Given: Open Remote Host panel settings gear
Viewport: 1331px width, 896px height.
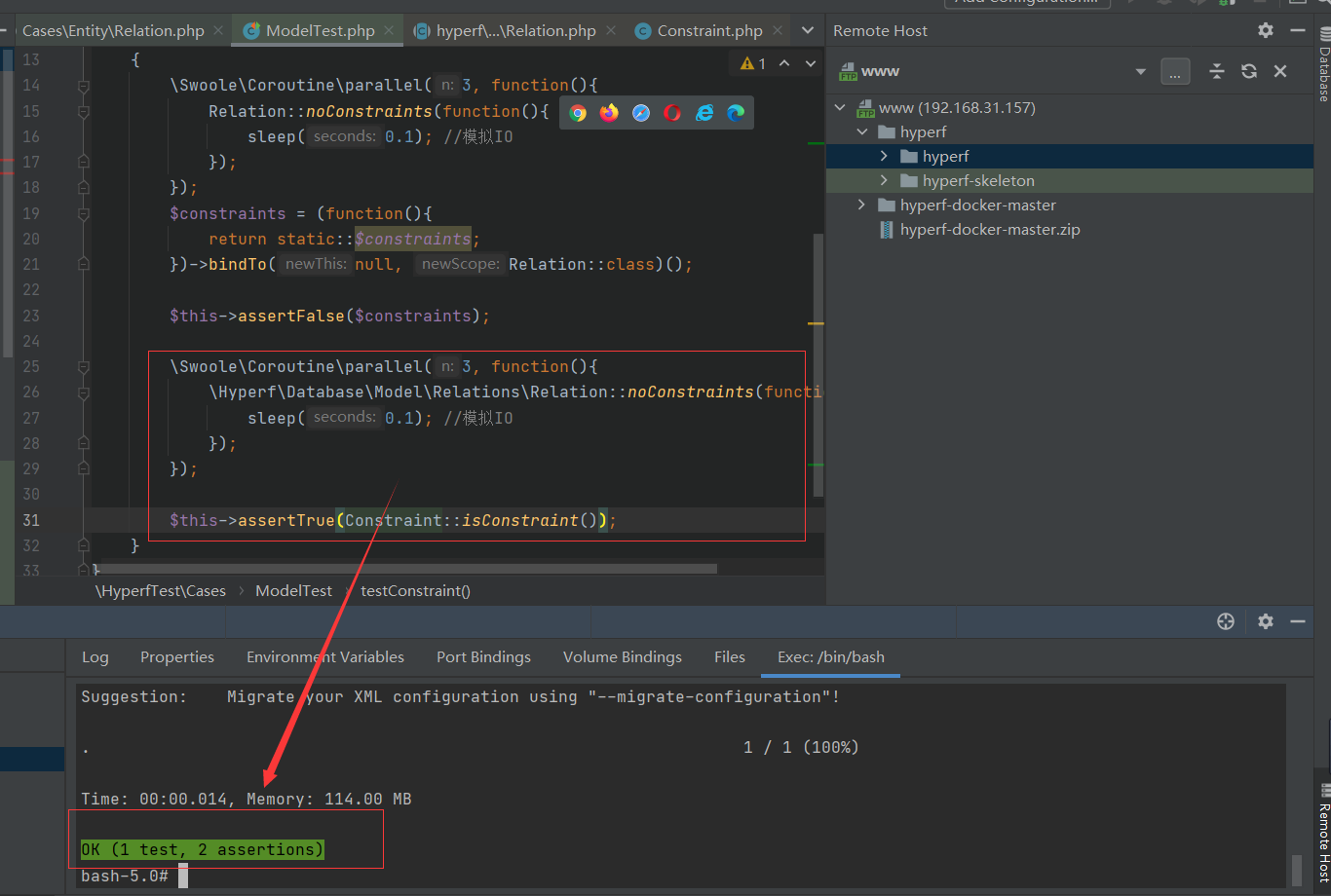Looking at the screenshot, I should tap(1265, 30).
